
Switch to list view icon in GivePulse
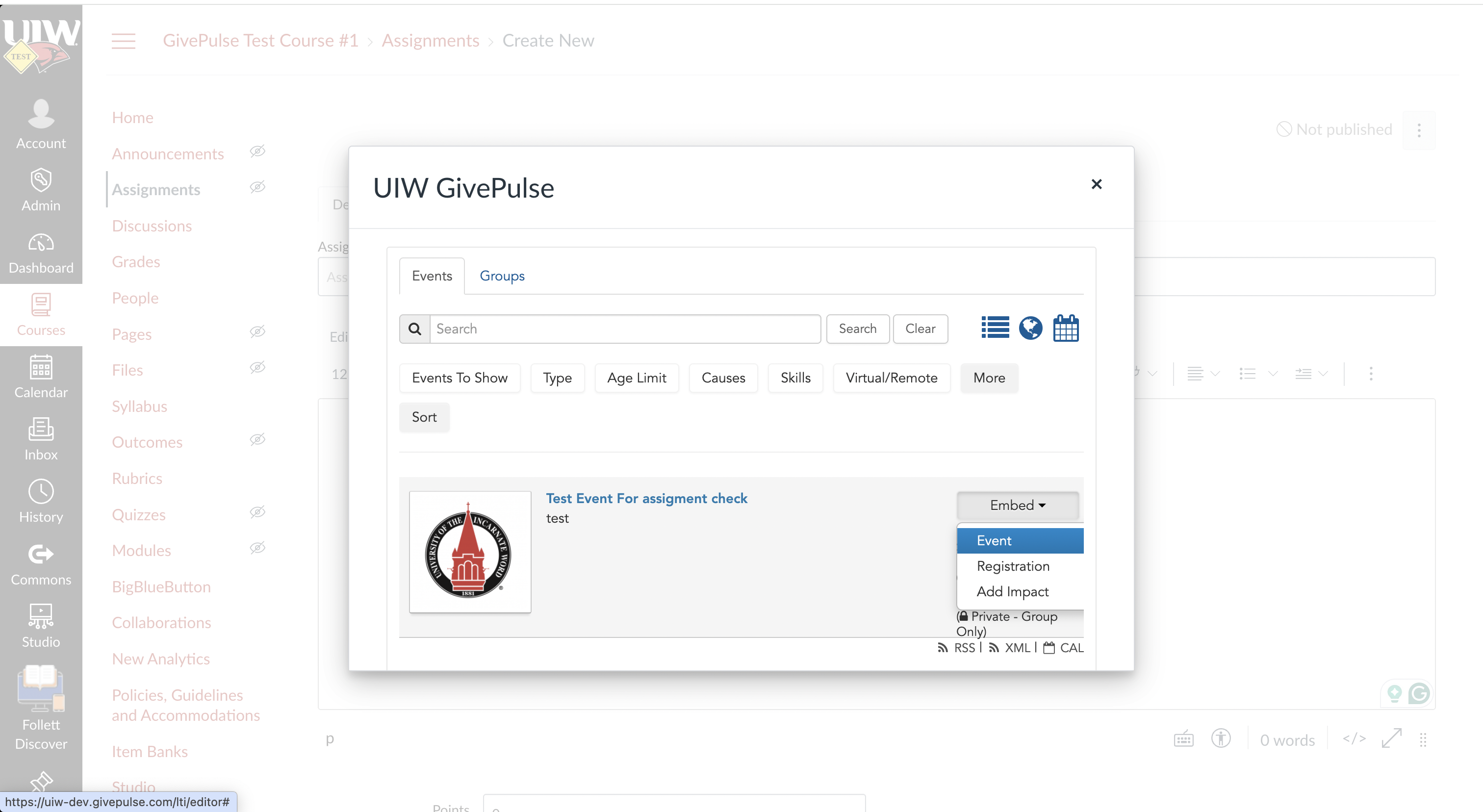coord(995,328)
